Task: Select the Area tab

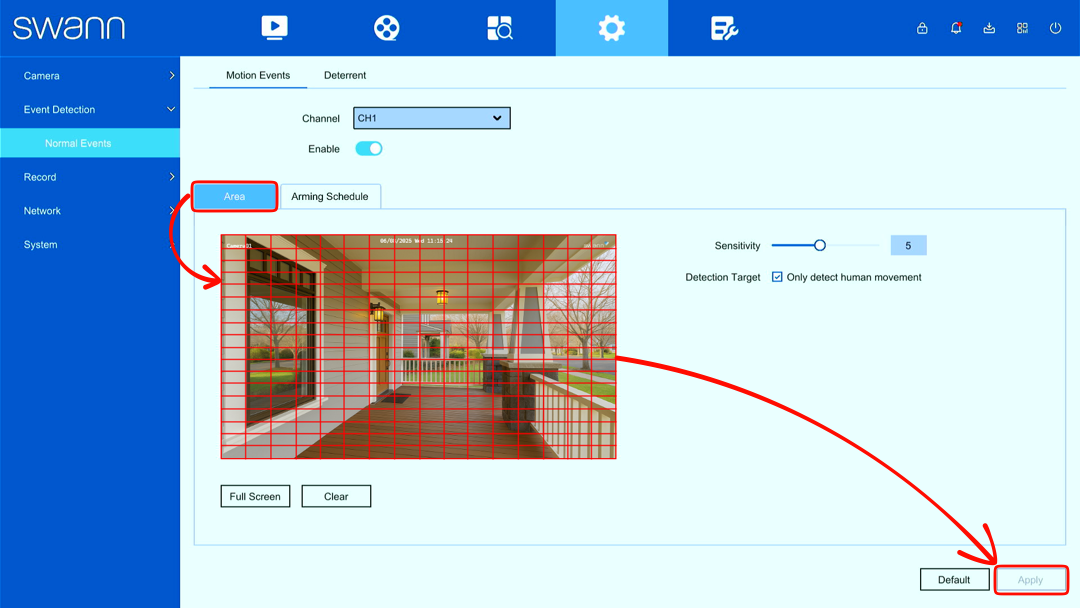Action: 234,196
